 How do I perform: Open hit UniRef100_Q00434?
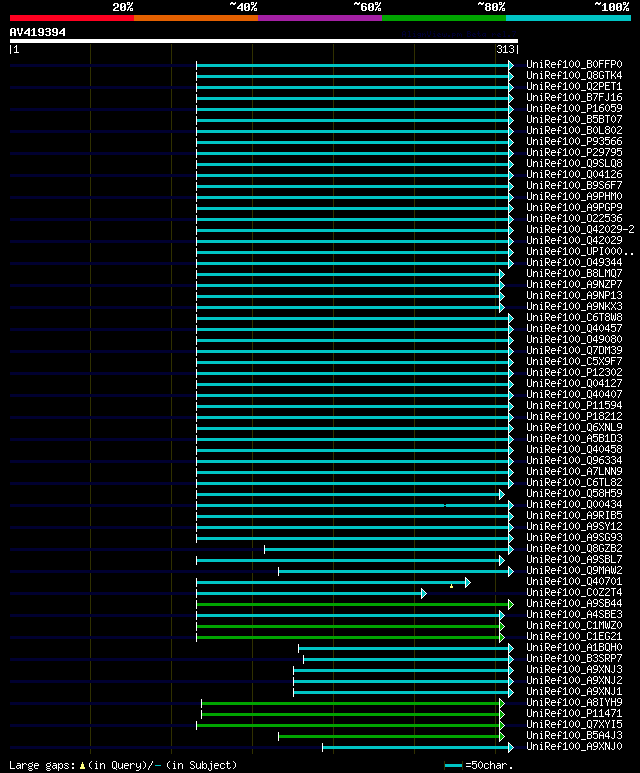574,504
